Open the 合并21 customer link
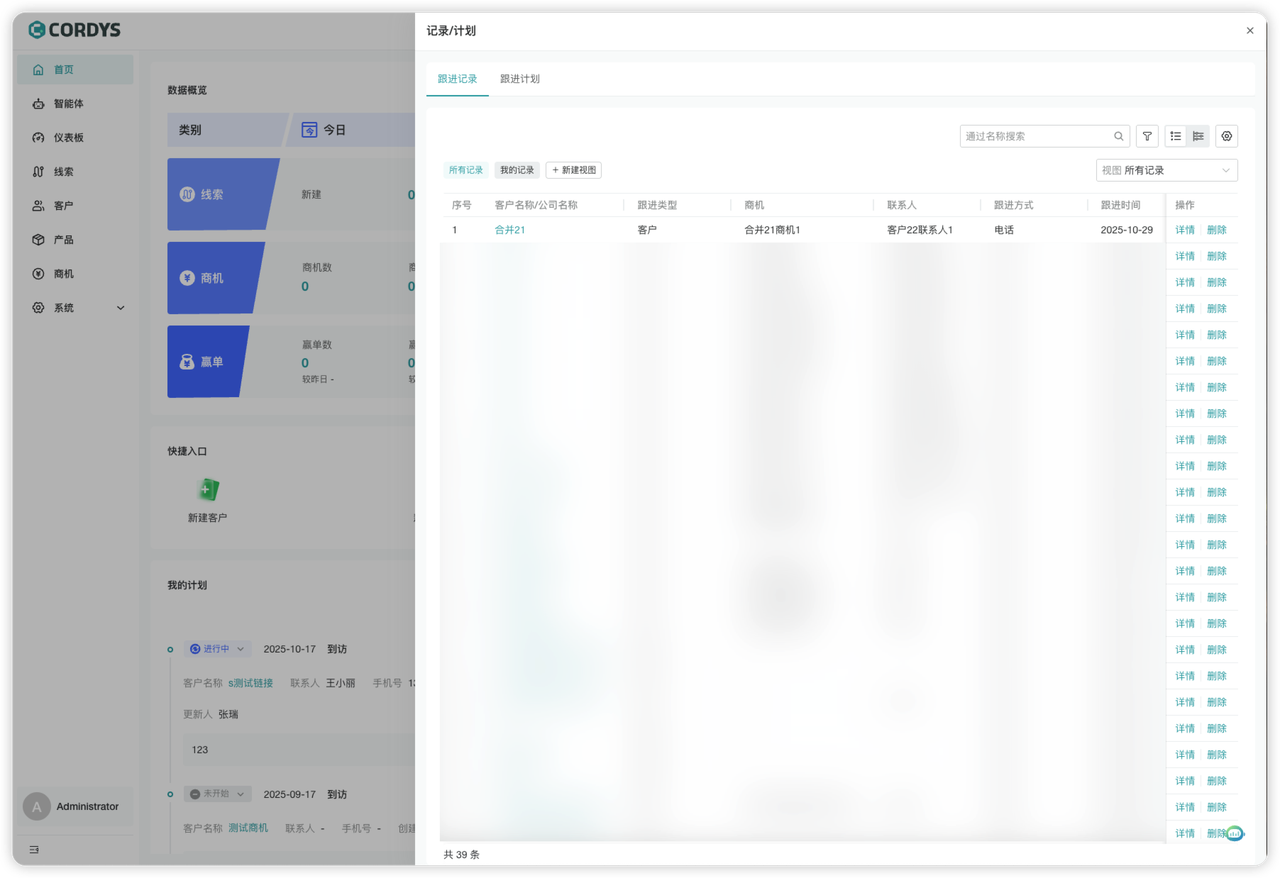The height and width of the screenshot is (878, 1280). tap(510, 230)
